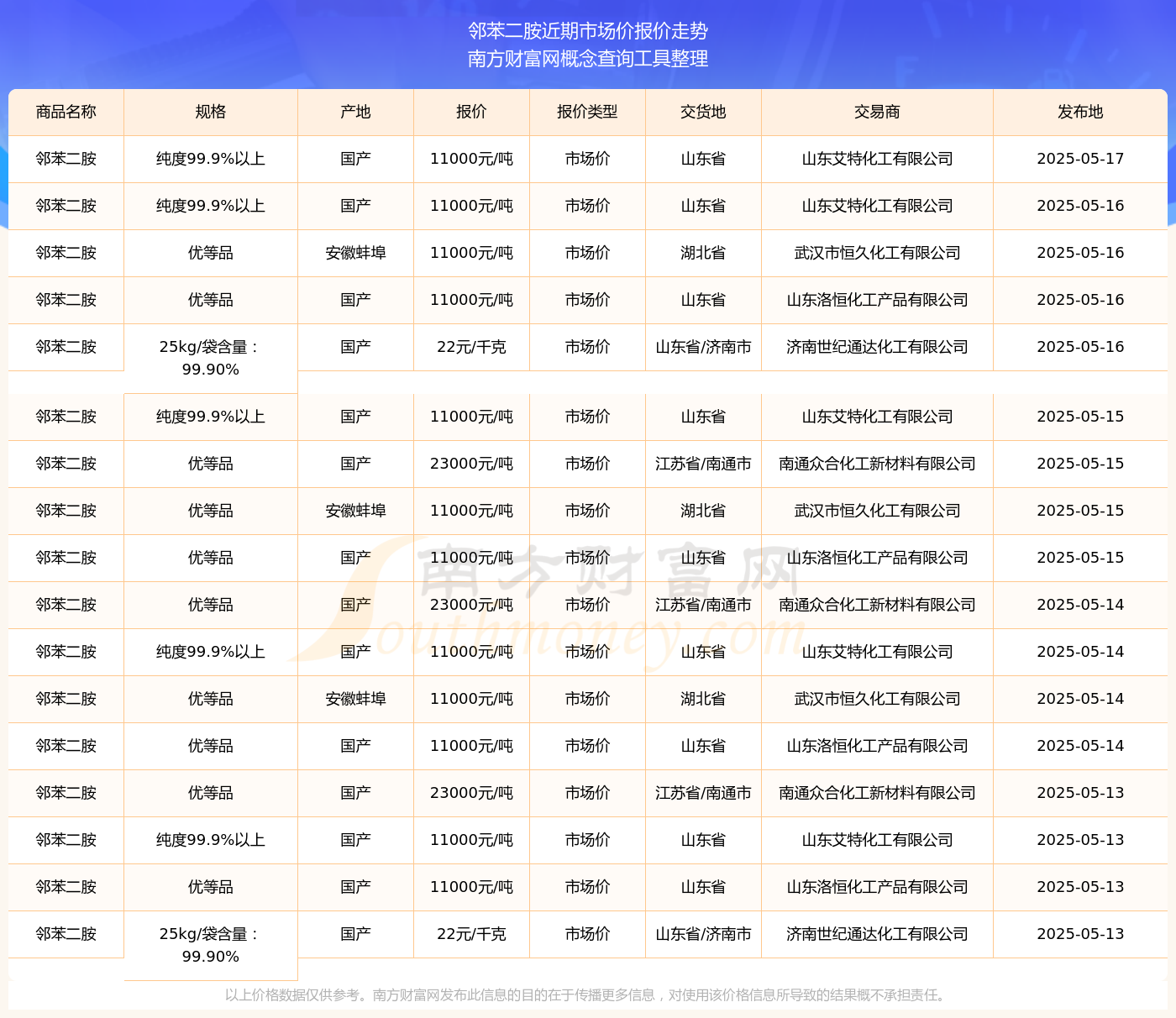Click 22元/千克 price in the 2025-05-16 row
This screenshot has height=1018, width=1176.
[x=472, y=347]
